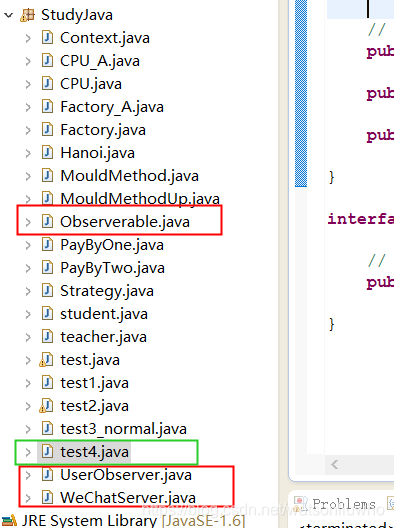Select CPU_A.java in the package tree

click(x=100, y=61)
